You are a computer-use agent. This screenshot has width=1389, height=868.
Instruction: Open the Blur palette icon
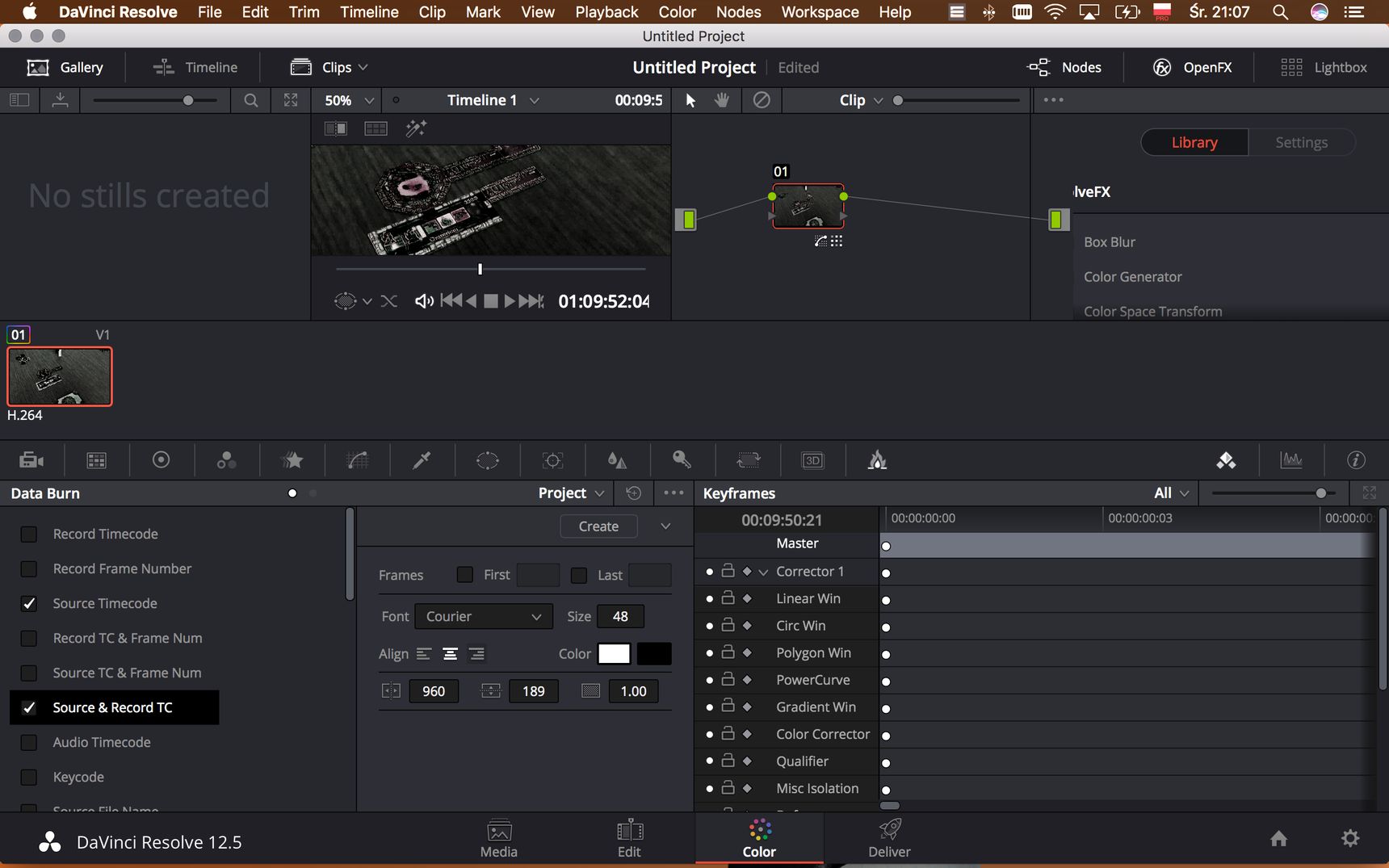point(618,460)
